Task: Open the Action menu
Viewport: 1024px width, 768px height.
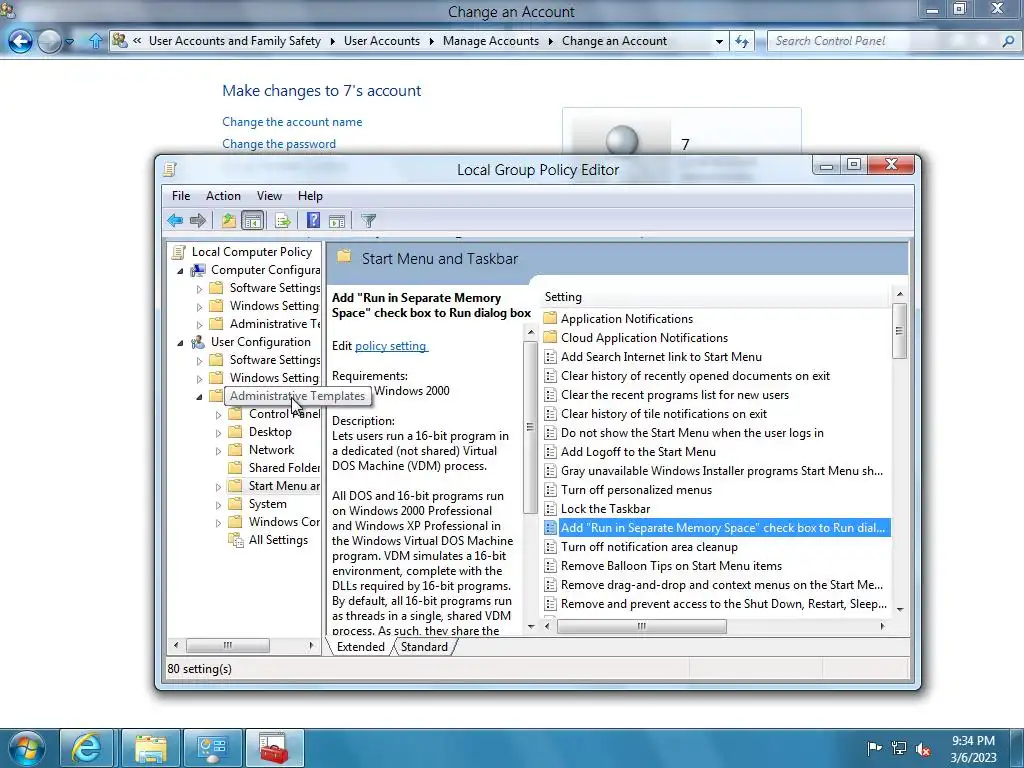Action: [223, 196]
